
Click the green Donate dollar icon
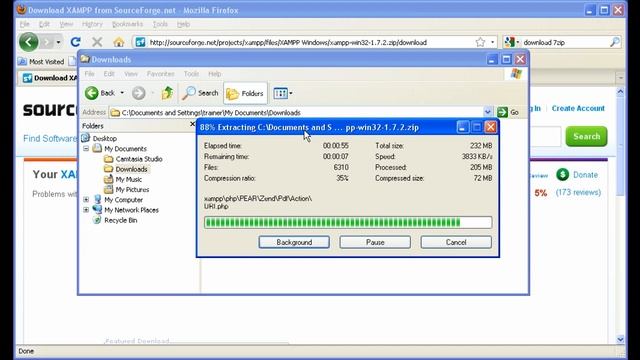(x=562, y=175)
